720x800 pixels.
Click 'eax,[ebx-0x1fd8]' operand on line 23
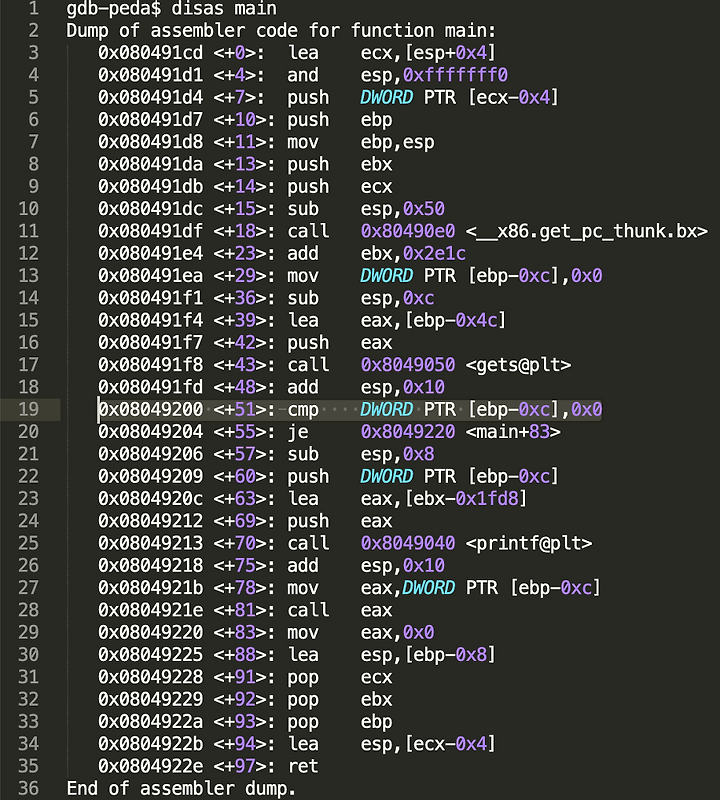tap(443, 499)
